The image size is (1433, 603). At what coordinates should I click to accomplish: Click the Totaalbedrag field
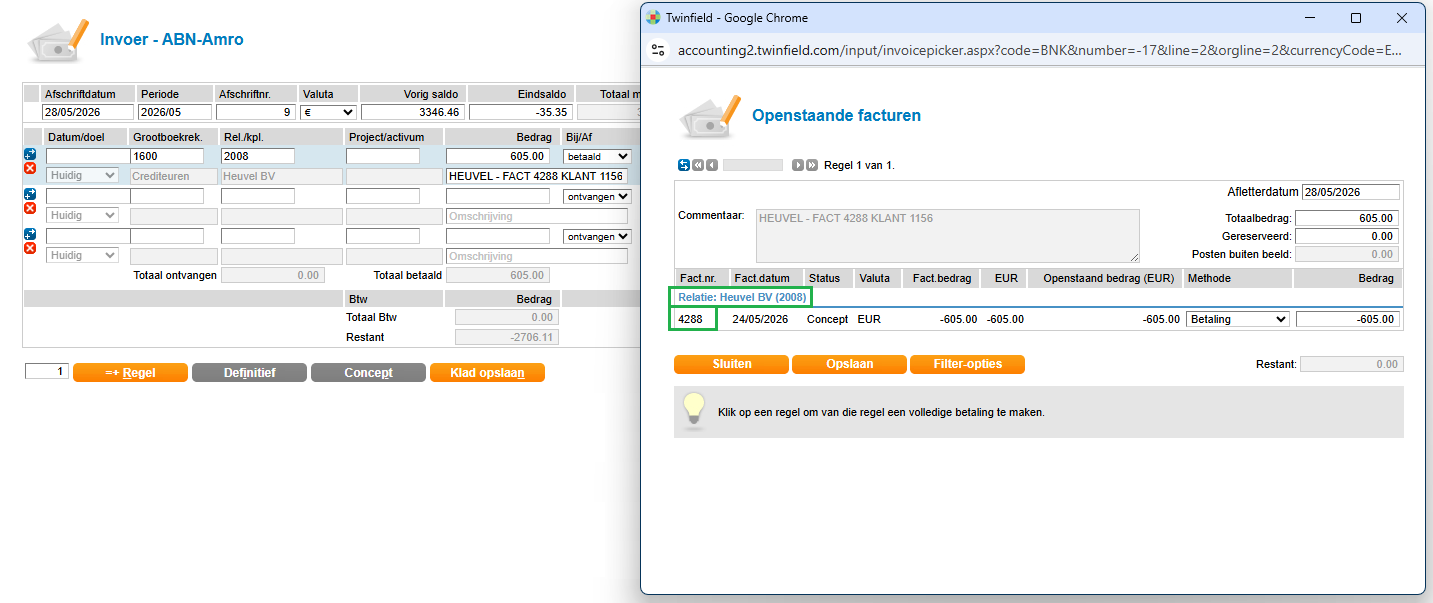click(x=1347, y=218)
